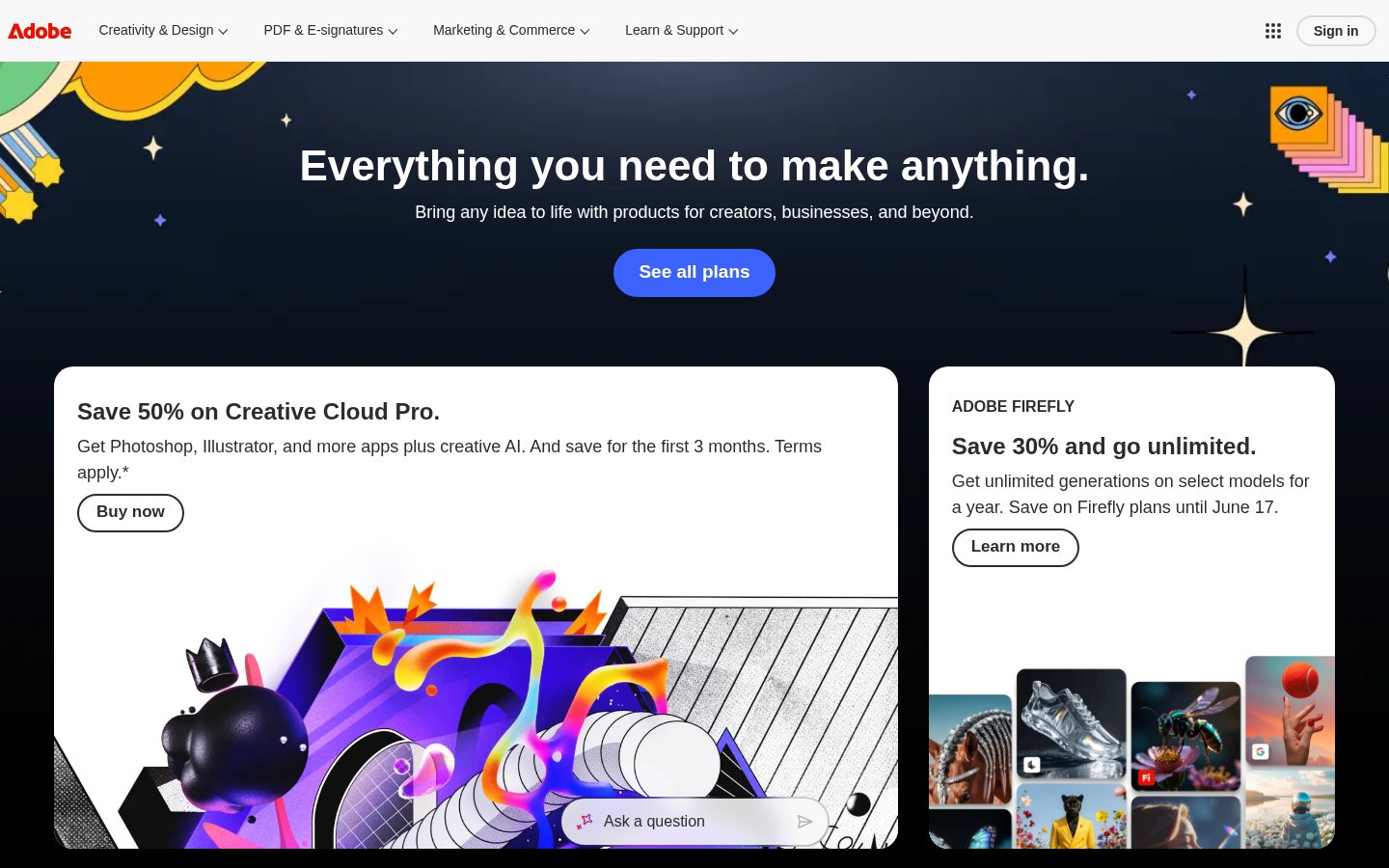Click the Sign in button
The height and width of the screenshot is (868, 1389).
pyautogui.click(x=1336, y=31)
